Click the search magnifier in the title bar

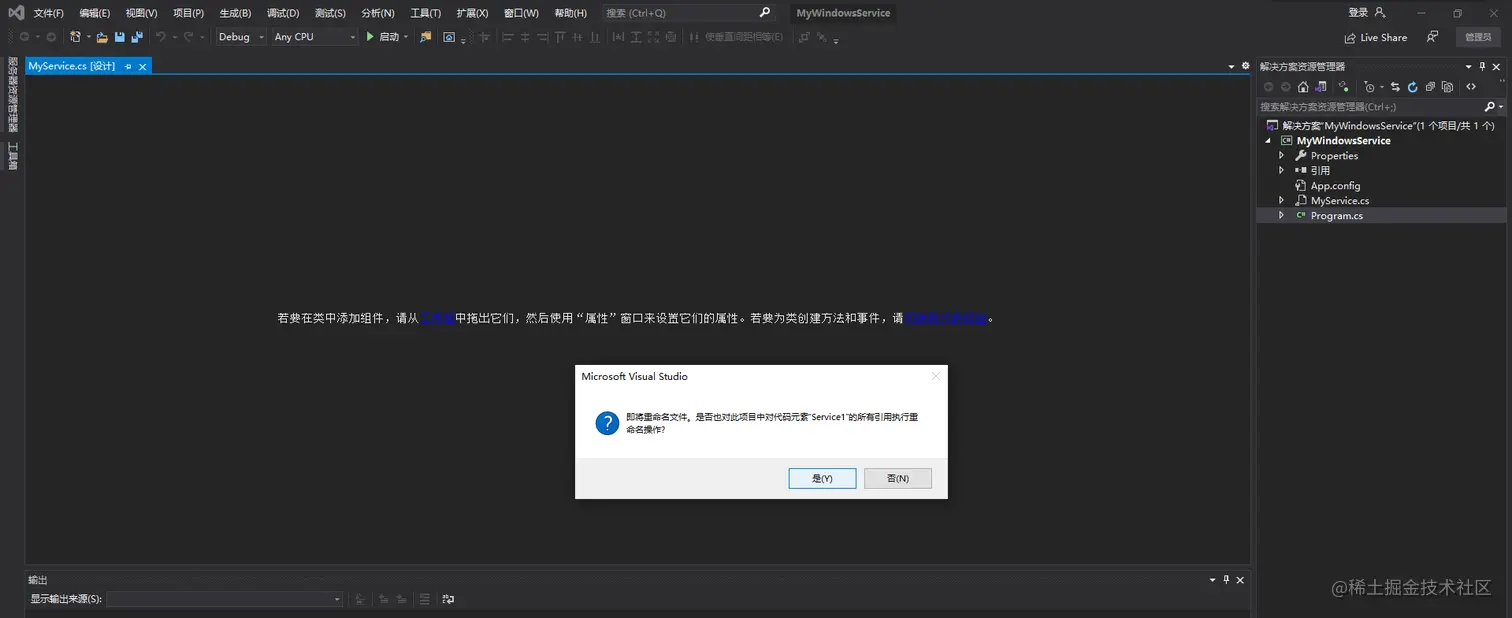[765, 13]
